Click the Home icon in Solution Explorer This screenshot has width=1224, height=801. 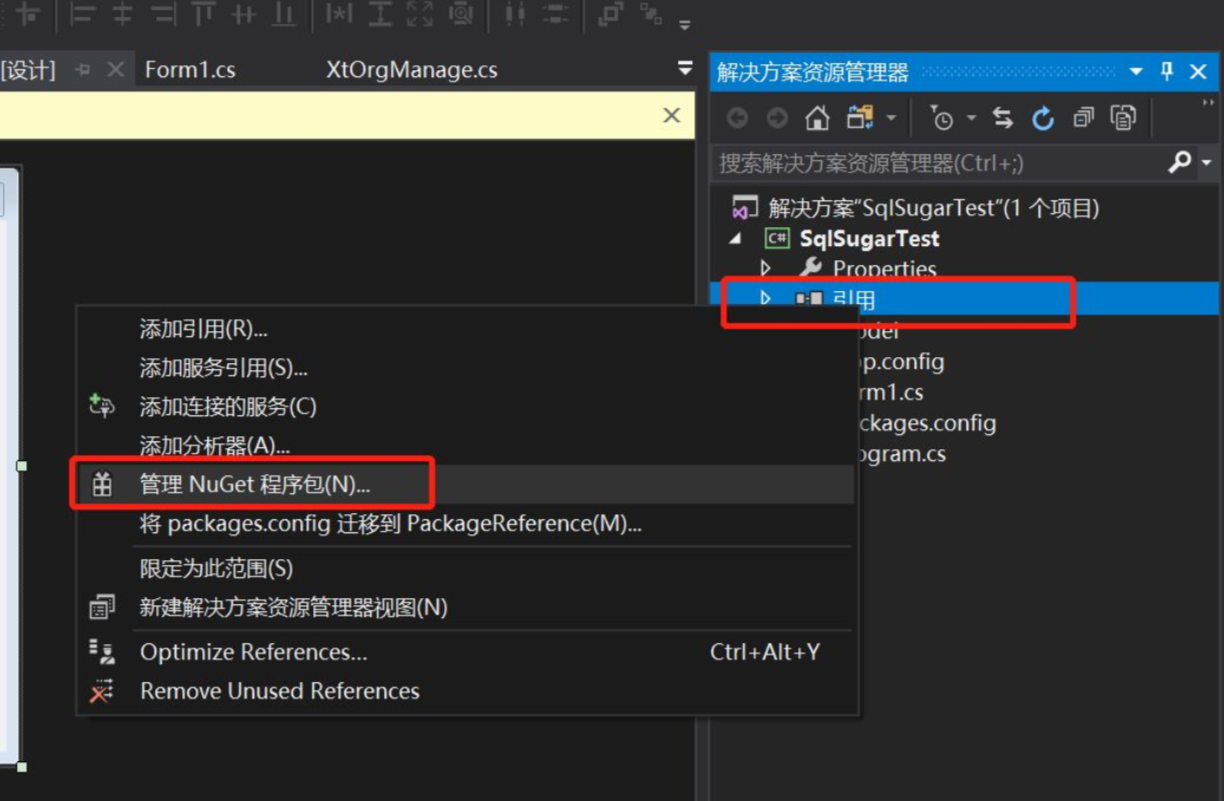coord(817,118)
